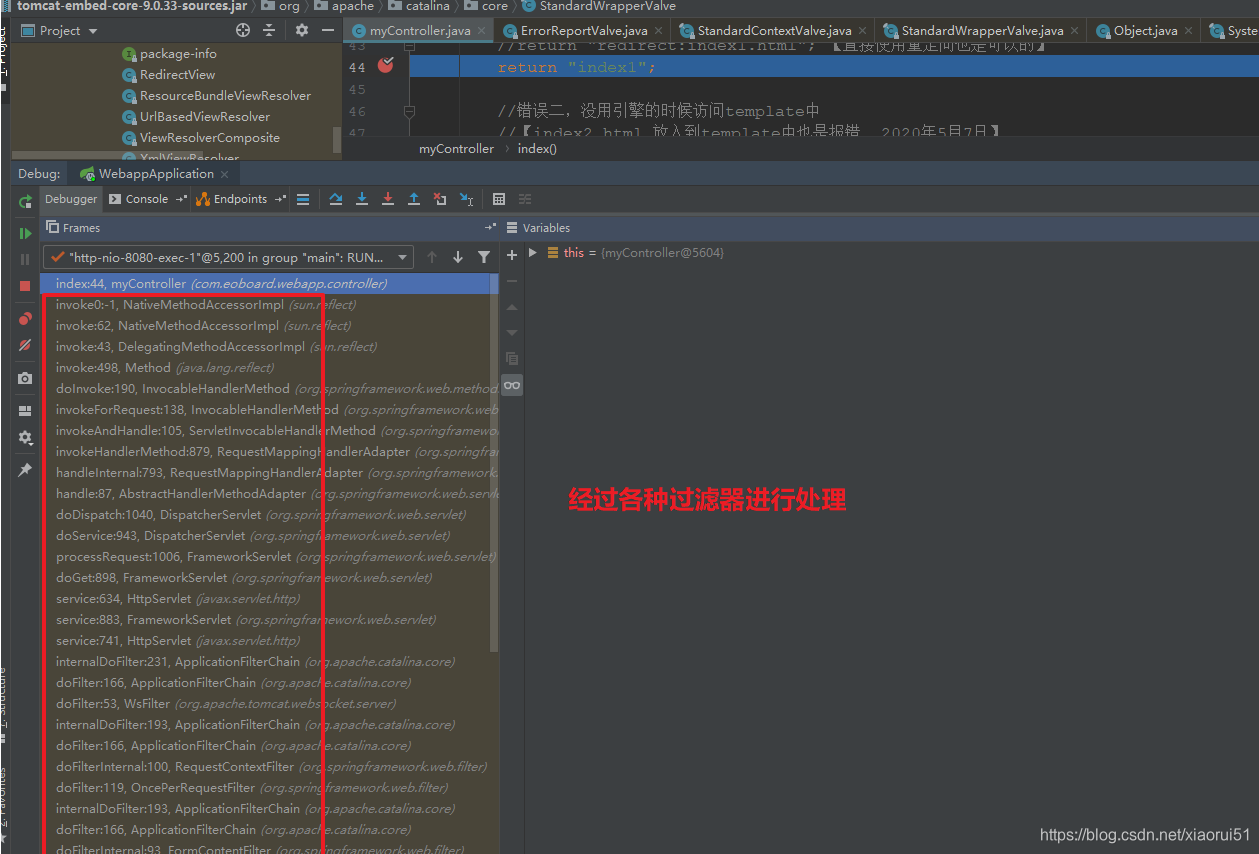The height and width of the screenshot is (854, 1259).
Task: Resume program execution
Action: (x=25, y=233)
